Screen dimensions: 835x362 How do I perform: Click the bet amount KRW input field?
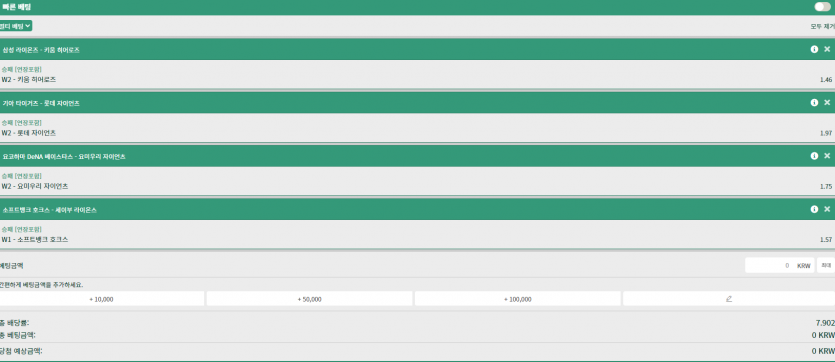coord(779,265)
